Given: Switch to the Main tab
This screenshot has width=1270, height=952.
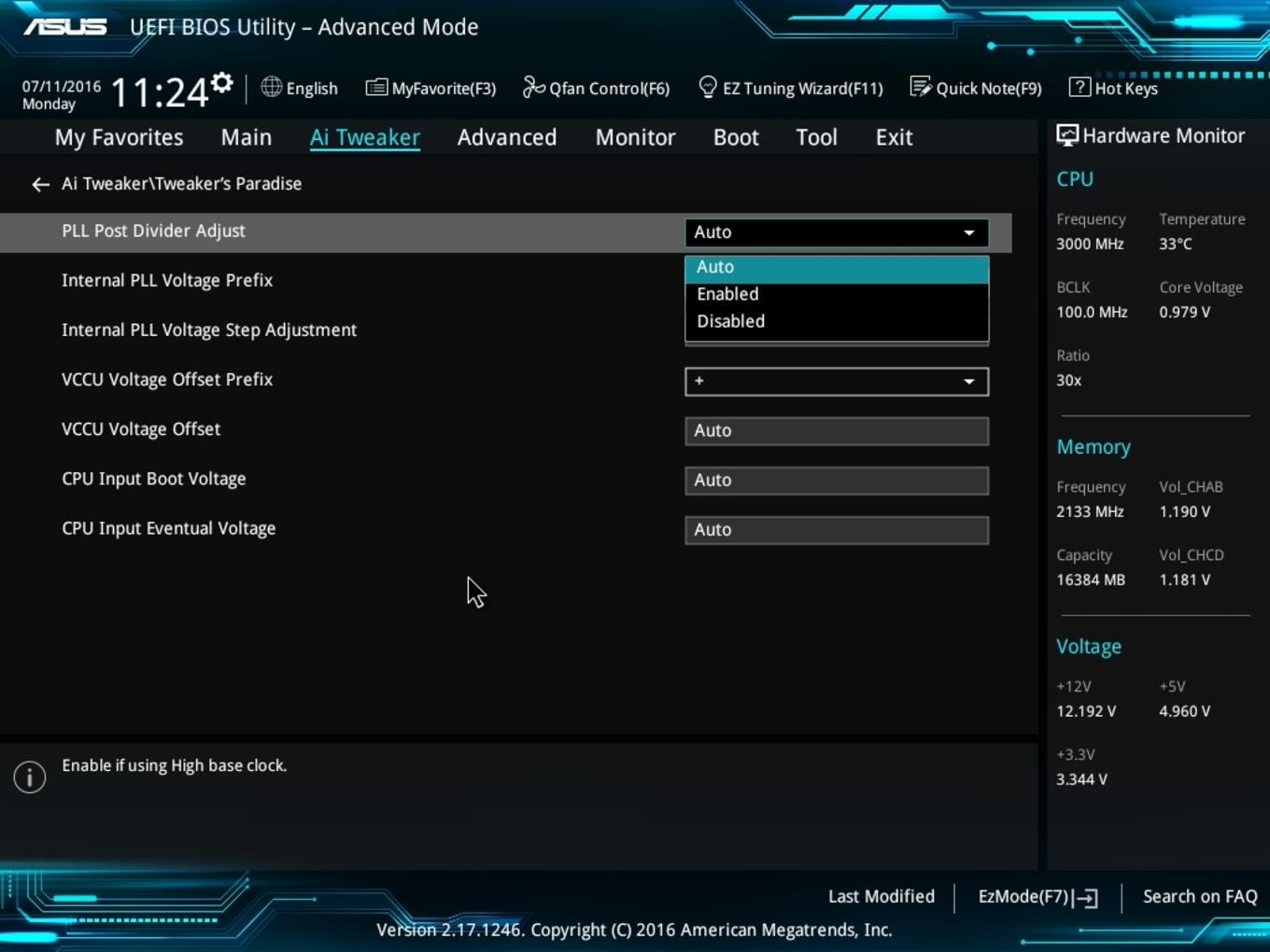Looking at the screenshot, I should 247,137.
